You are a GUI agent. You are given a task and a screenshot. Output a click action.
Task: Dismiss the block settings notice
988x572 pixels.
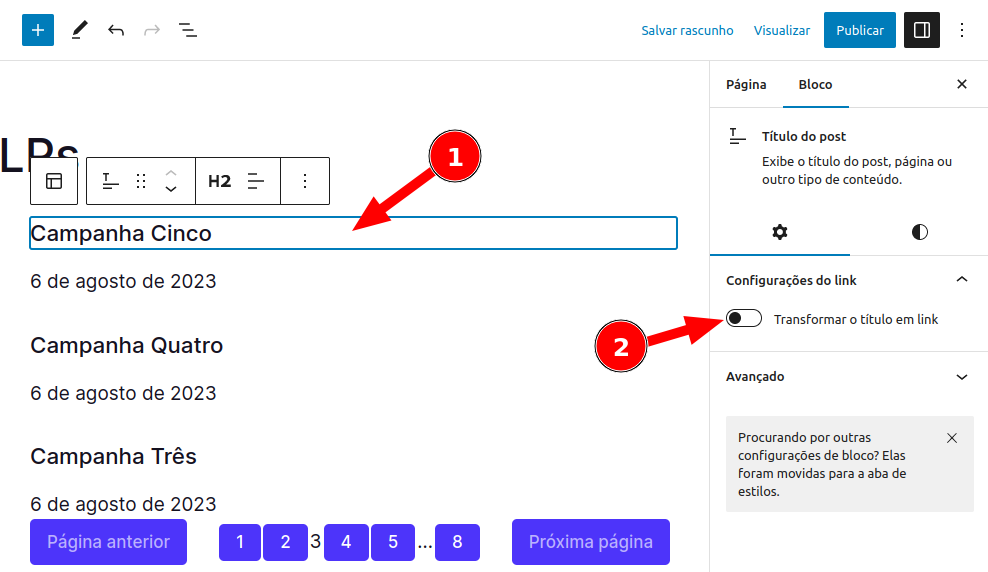point(952,438)
